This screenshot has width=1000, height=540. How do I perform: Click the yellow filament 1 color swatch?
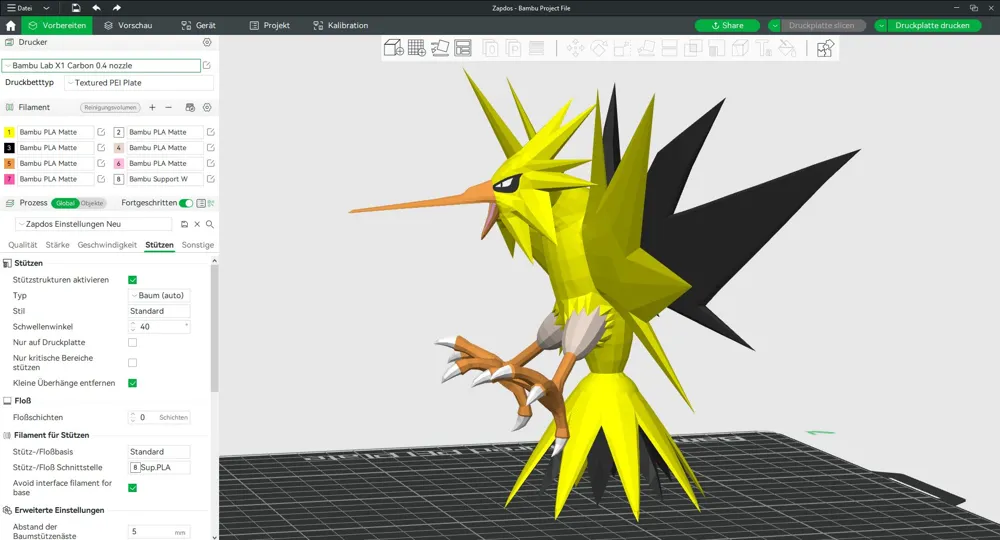click(9, 132)
